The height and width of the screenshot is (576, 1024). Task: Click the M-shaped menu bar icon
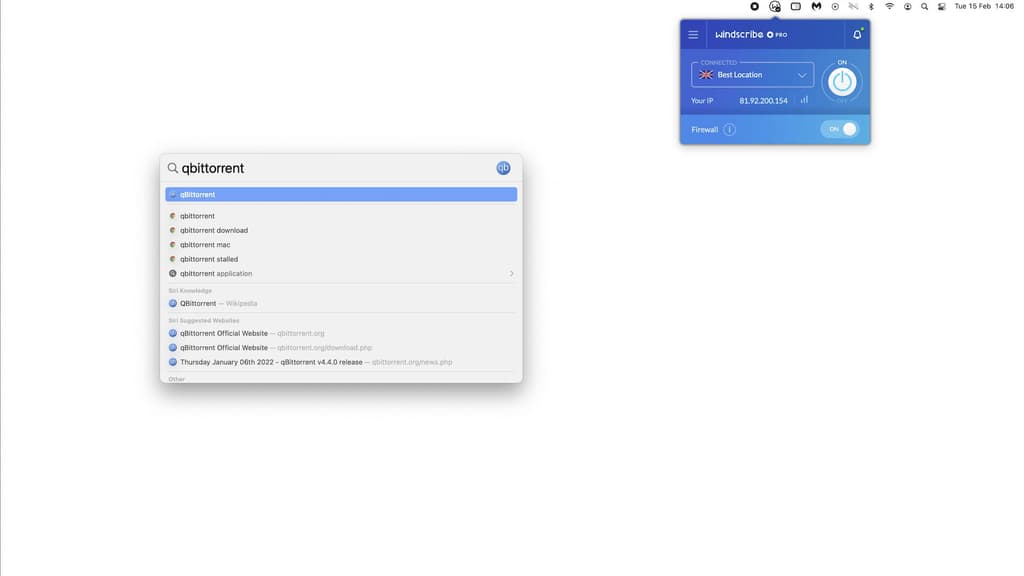[816, 7]
